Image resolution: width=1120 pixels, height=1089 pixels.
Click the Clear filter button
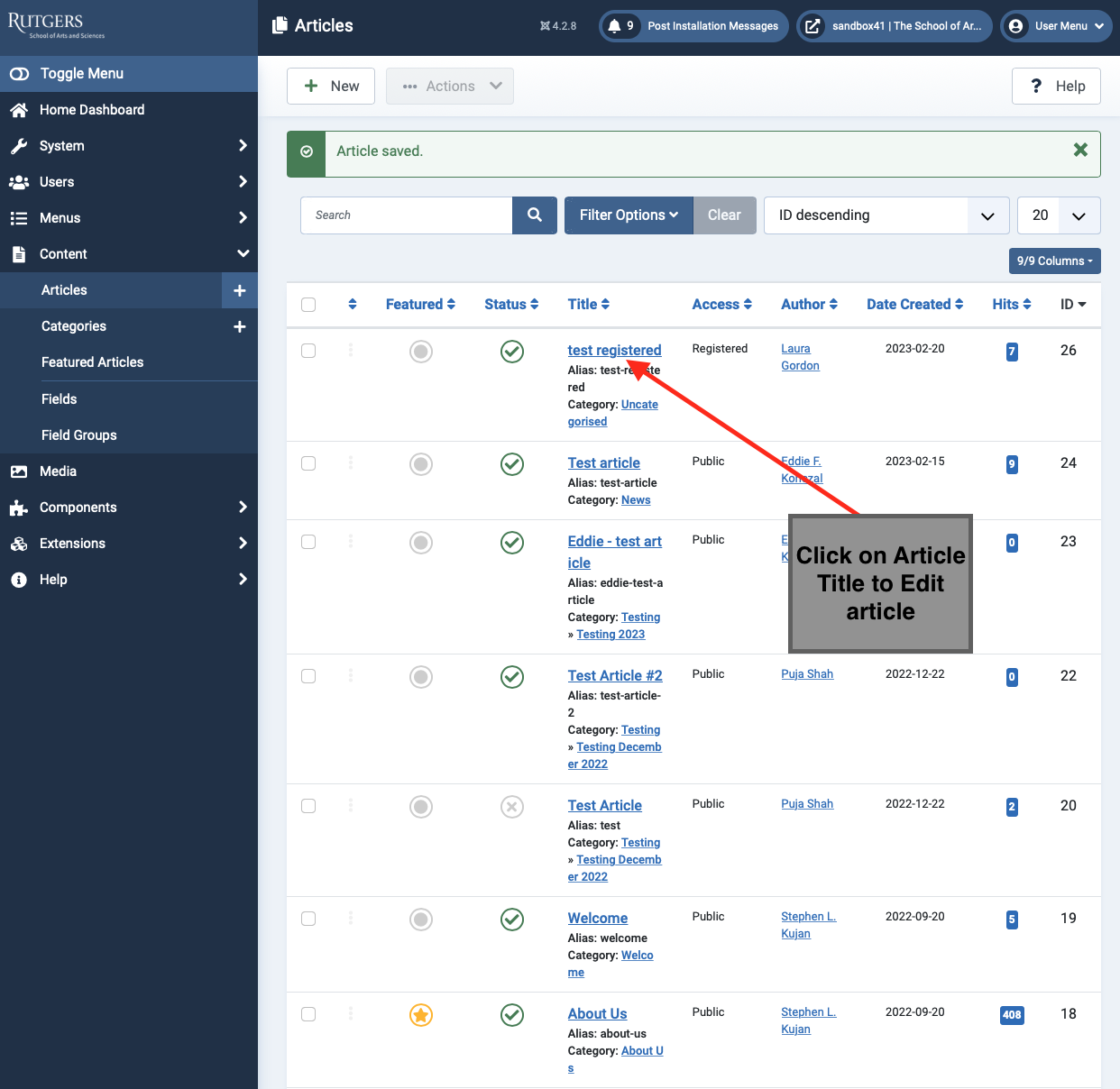724,215
